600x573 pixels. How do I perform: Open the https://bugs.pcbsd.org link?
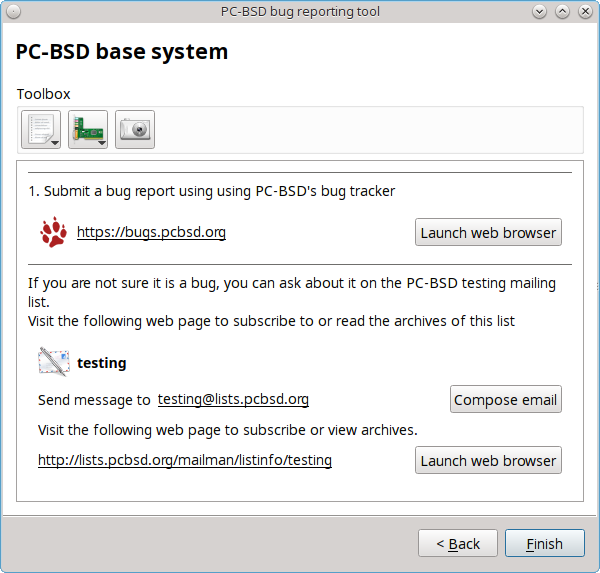151,232
